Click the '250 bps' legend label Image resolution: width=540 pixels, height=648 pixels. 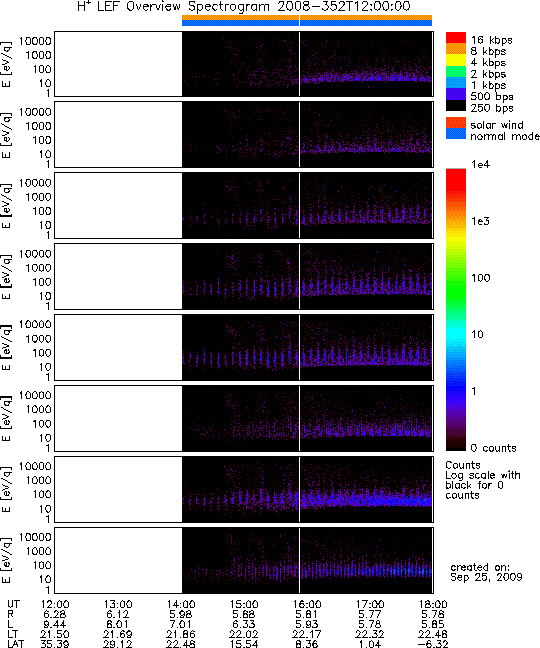coord(492,108)
